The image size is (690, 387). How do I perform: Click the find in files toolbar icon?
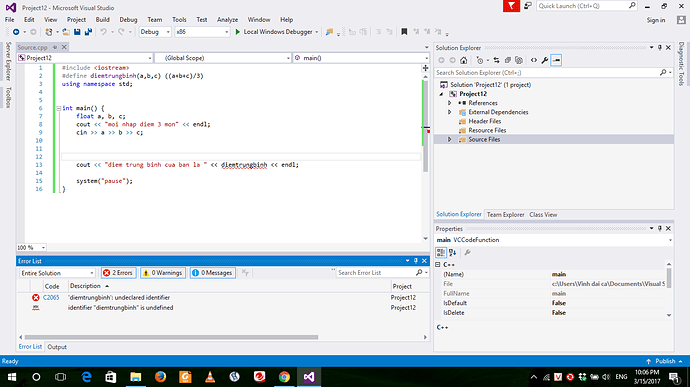pos(329,32)
